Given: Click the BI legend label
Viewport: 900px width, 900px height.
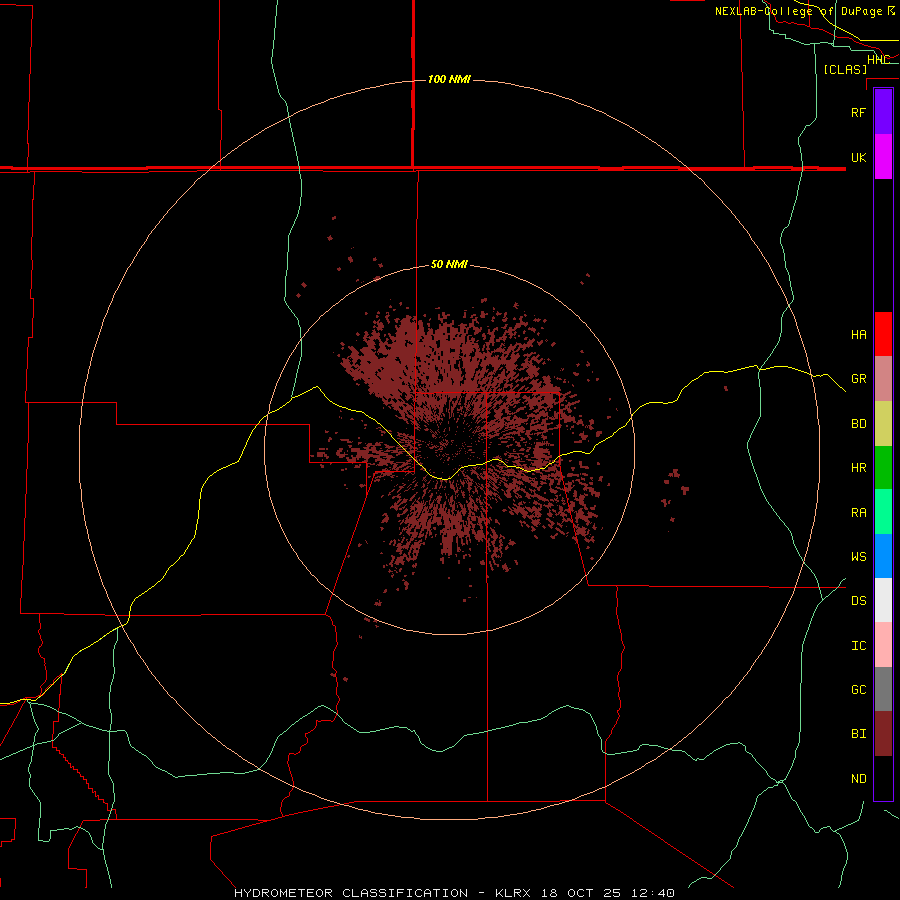Looking at the screenshot, I should pyautogui.click(x=858, y=734).
